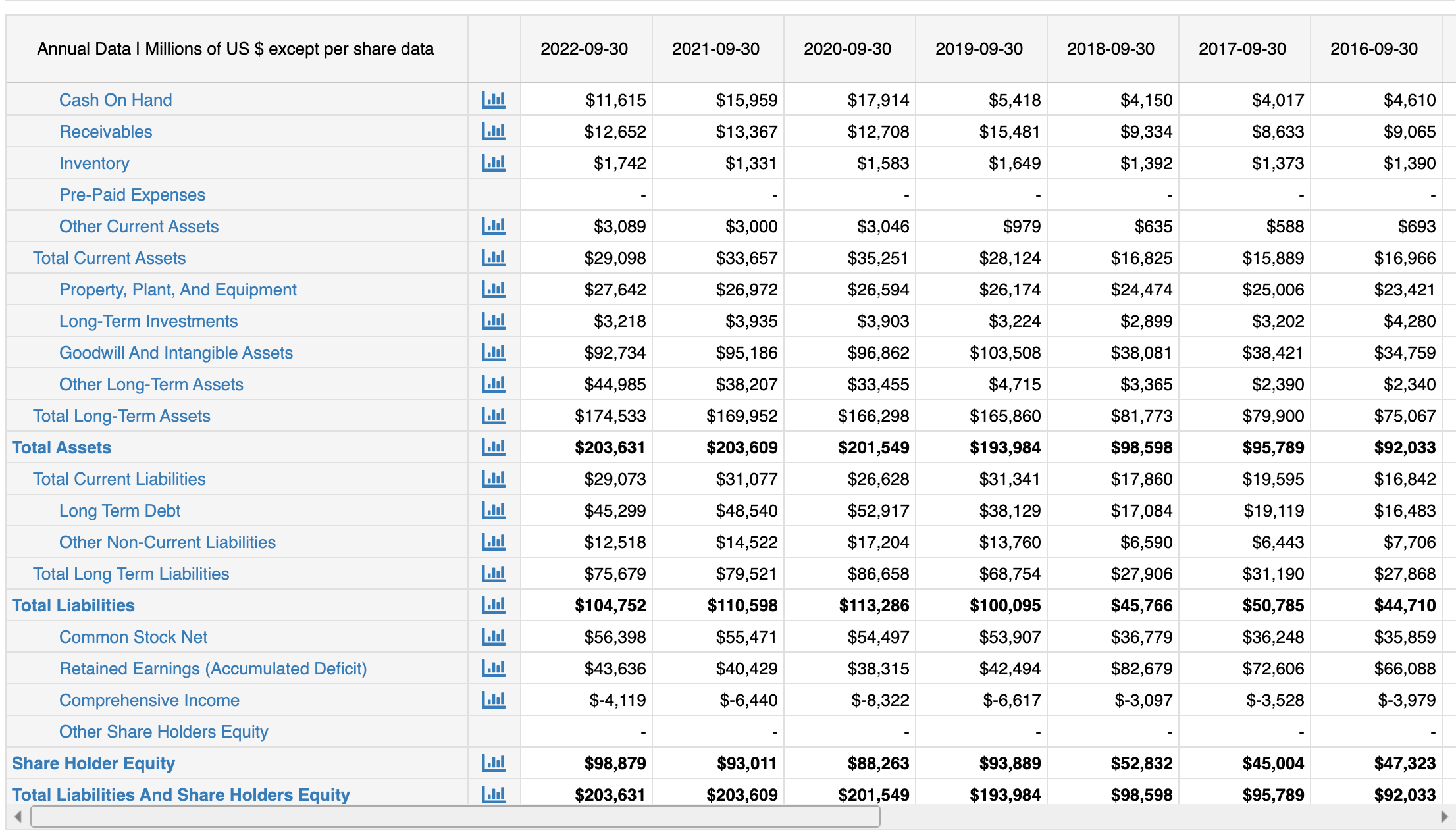Click Goodwill And Intangible Assets chart icon
Viewport: 1456px width, 837px height.
click(493, 353)
